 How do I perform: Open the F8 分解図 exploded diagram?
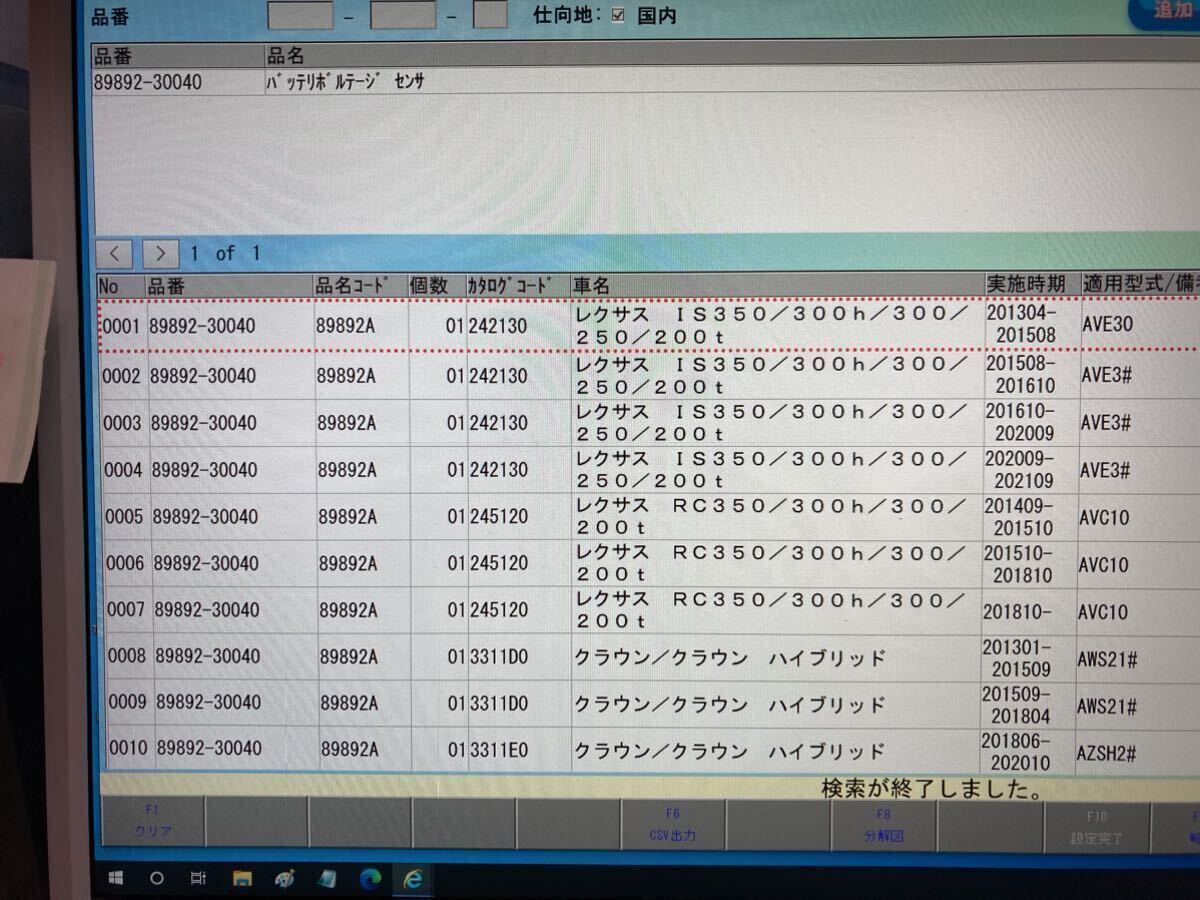point(882,825)
